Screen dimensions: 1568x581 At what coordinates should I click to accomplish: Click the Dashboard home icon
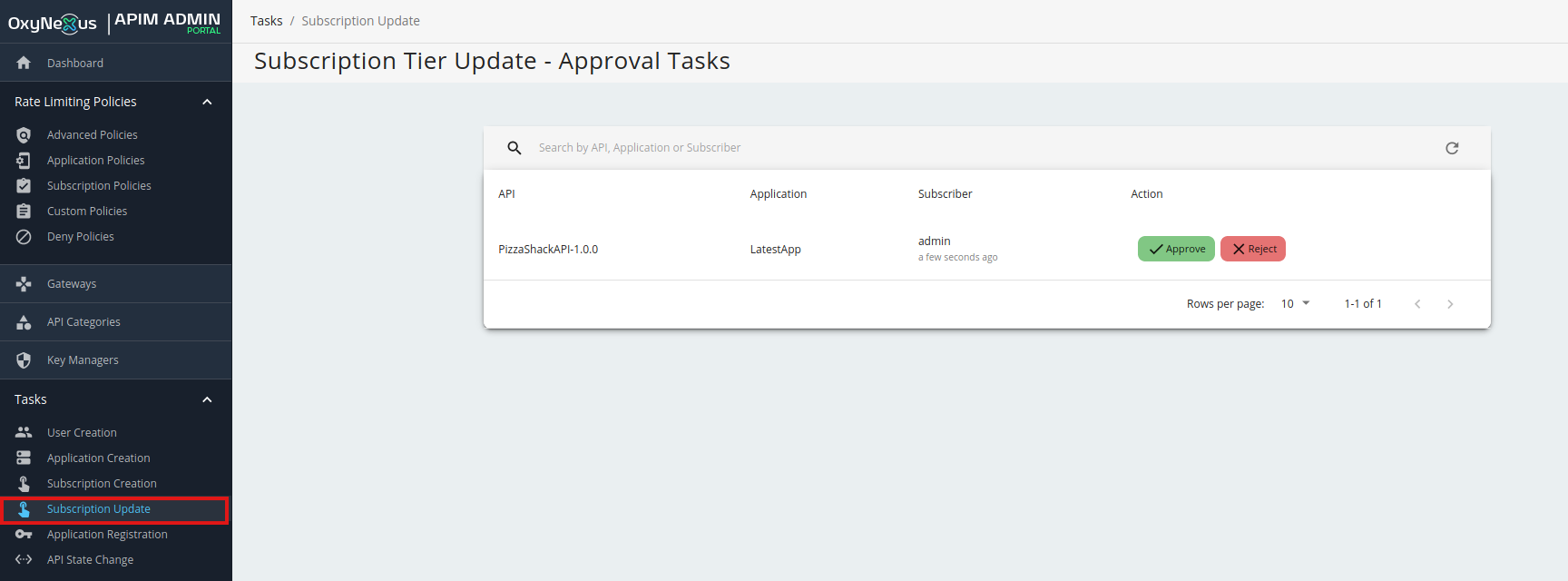(x=24, y=63)
